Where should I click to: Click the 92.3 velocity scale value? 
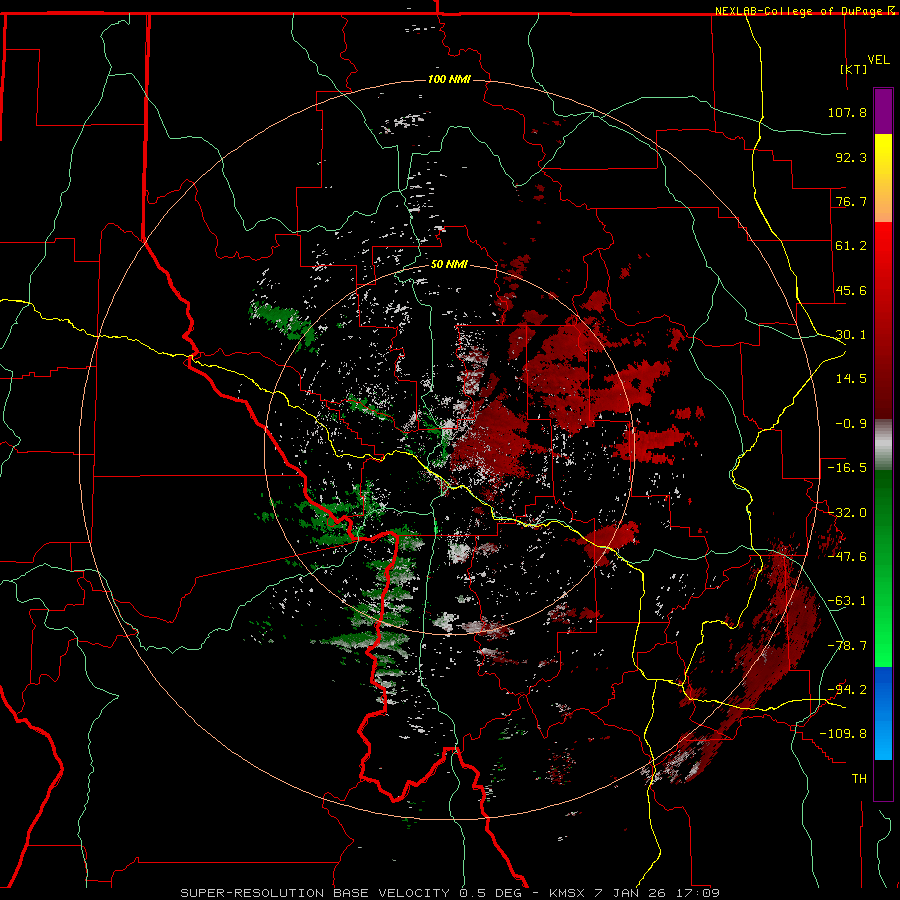click(851, 157)
